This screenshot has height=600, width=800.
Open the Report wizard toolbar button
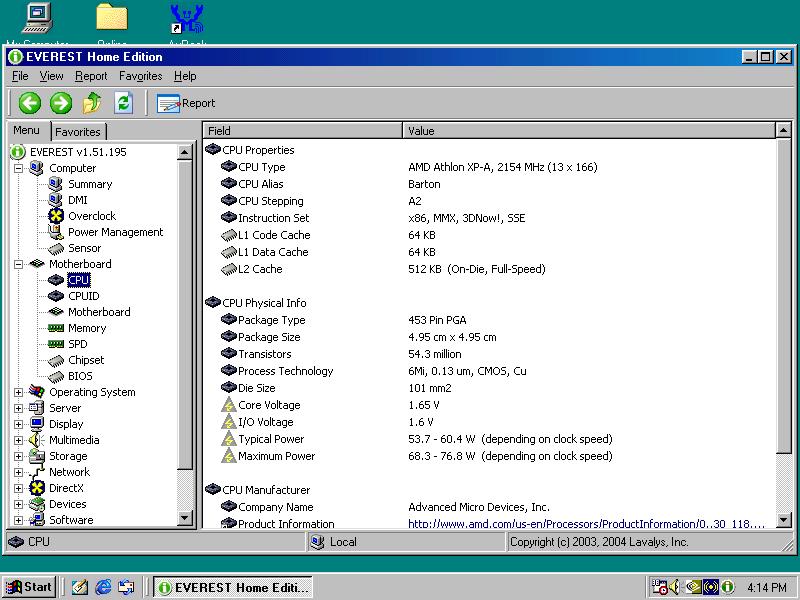(x=186, y=103)
